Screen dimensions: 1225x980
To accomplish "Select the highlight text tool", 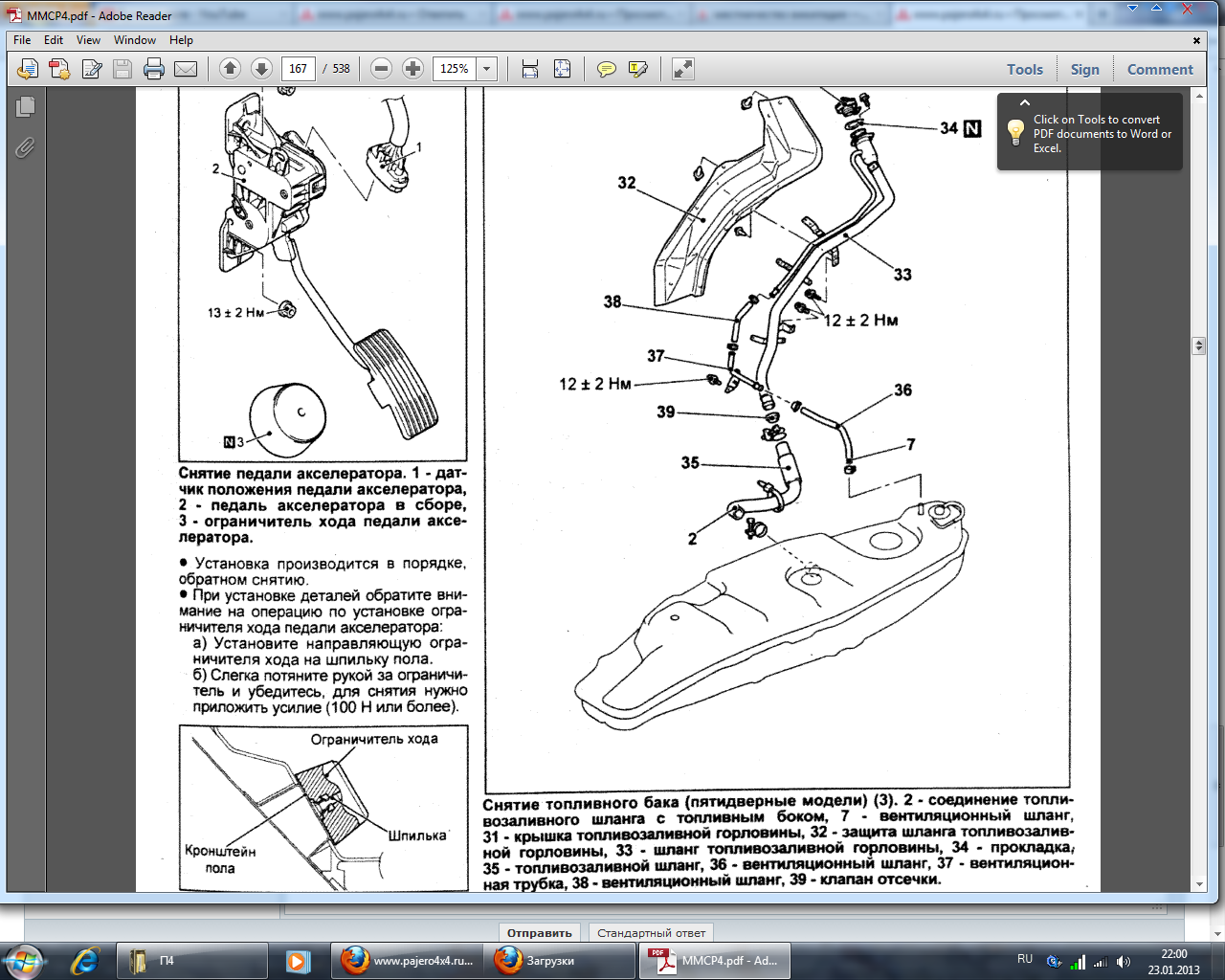I will tap(637, 69).
